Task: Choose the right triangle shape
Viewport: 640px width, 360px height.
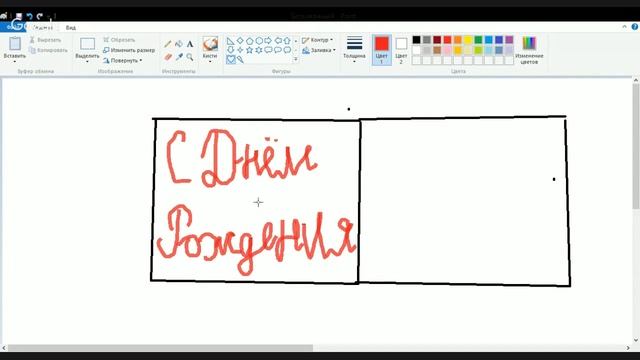Action: (x=230, y=41)
